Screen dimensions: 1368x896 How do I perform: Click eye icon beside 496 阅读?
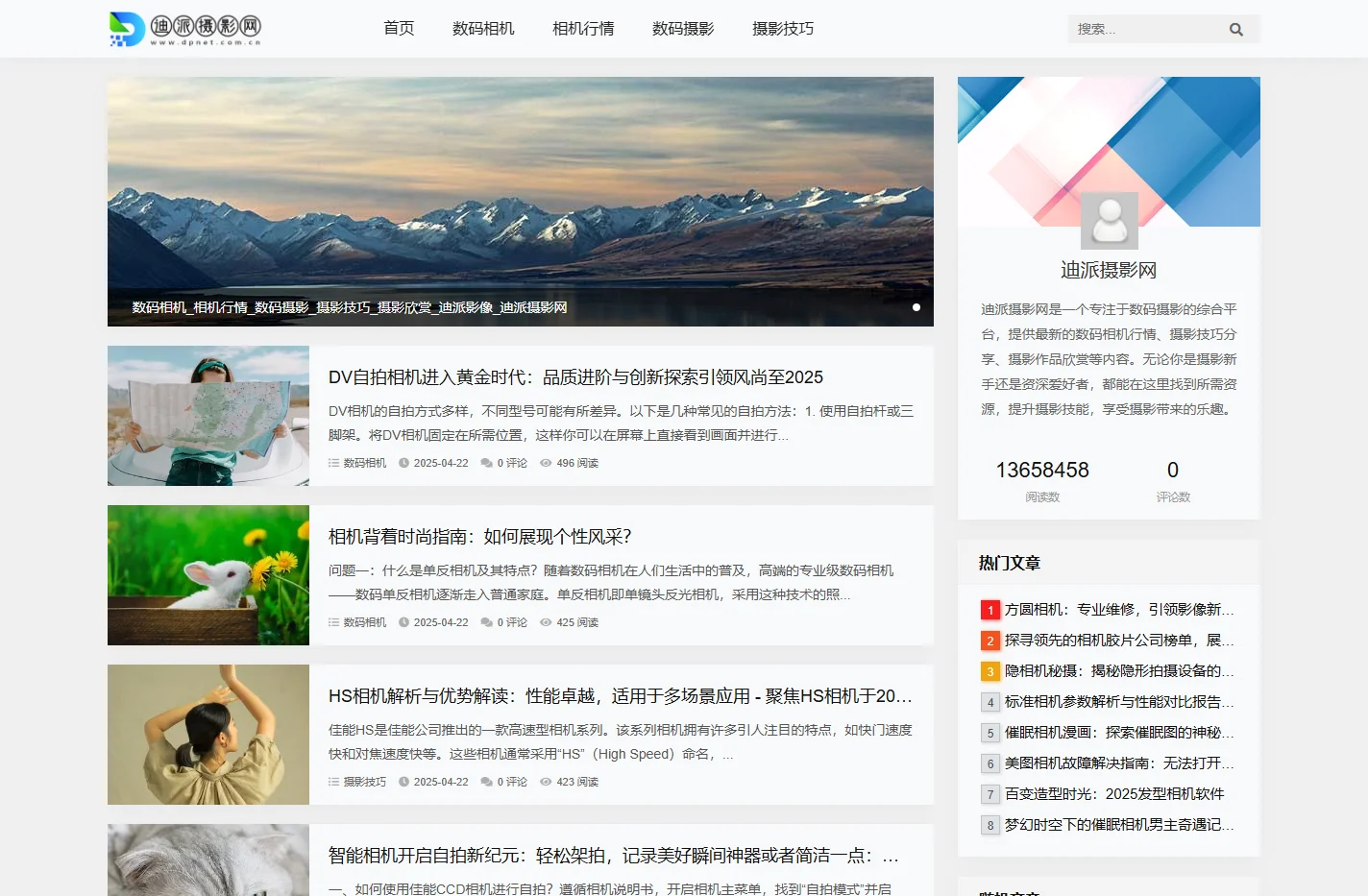pyautogui.click(x=546, y=463)
